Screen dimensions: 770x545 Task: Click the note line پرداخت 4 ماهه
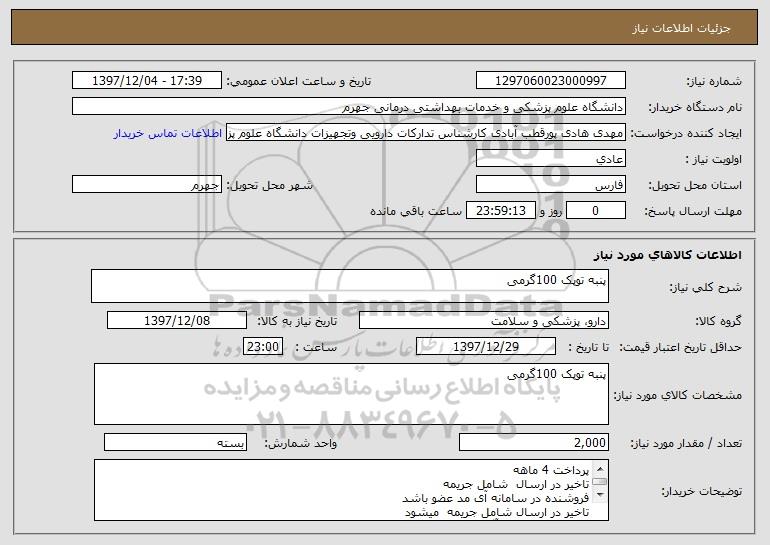[x=551, y=470]
